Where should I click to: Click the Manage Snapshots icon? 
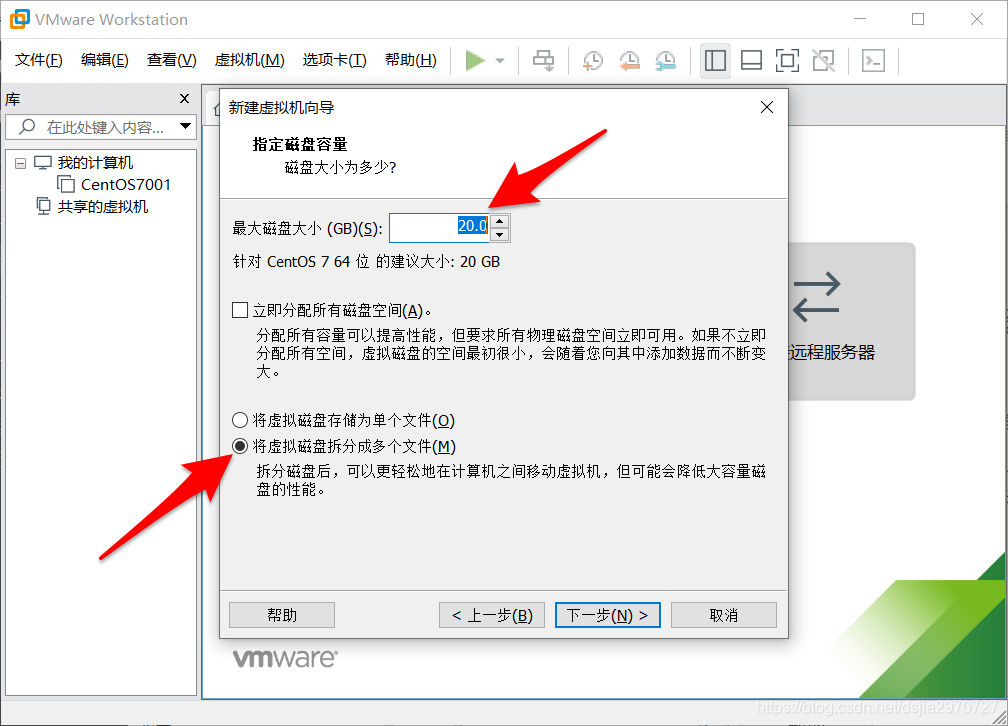pos(665,60)
